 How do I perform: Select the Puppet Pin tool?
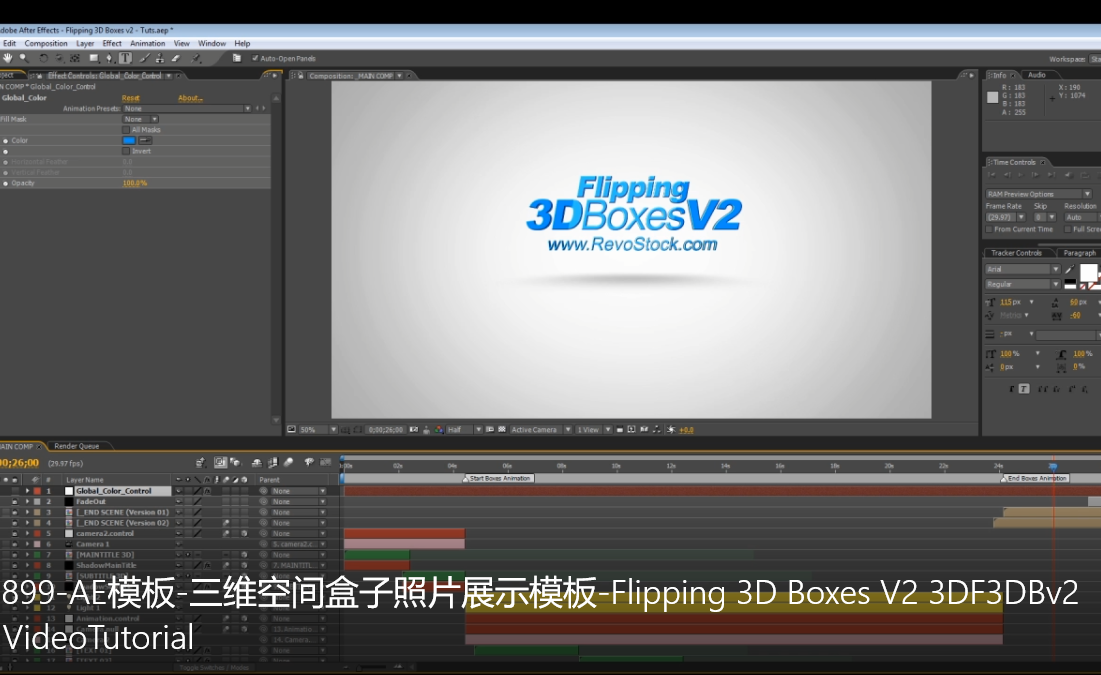(x=196, y=58)
